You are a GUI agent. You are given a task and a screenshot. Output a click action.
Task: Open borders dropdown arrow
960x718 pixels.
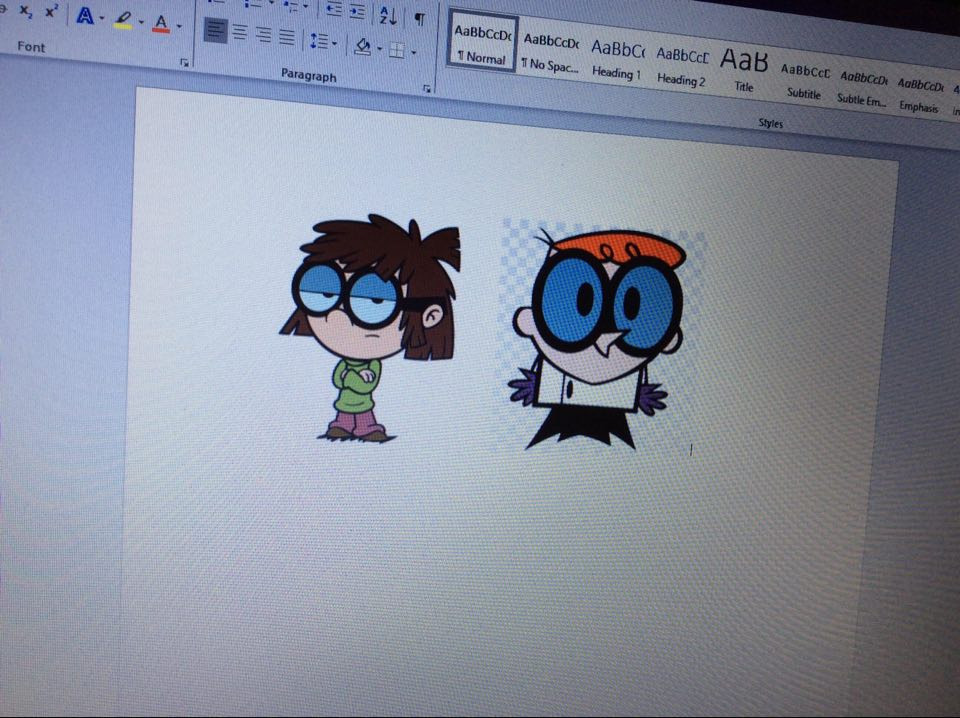tap(414, 53)
